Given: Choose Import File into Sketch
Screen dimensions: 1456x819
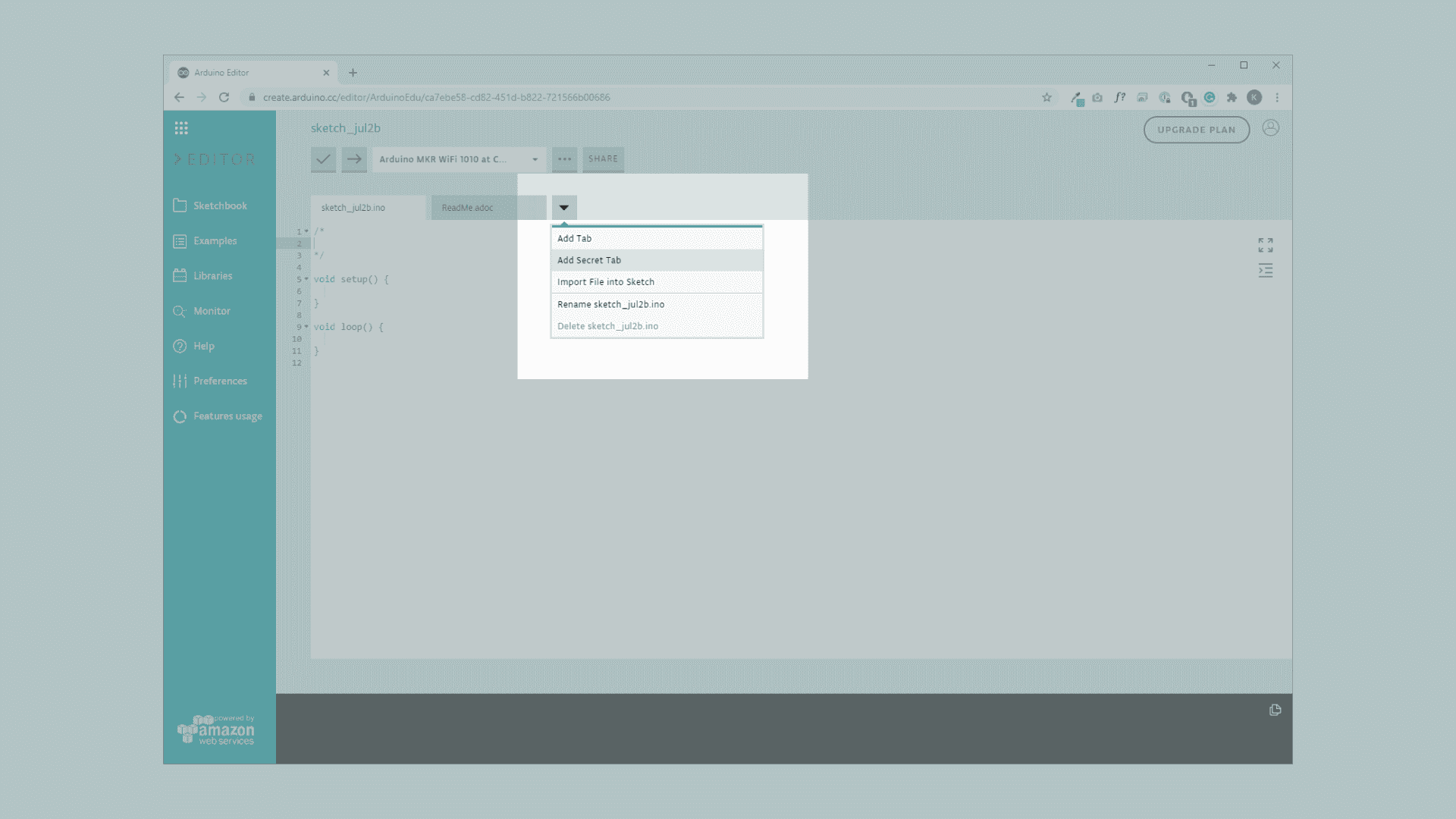Looking at the screenshot, I should [605, 282].
